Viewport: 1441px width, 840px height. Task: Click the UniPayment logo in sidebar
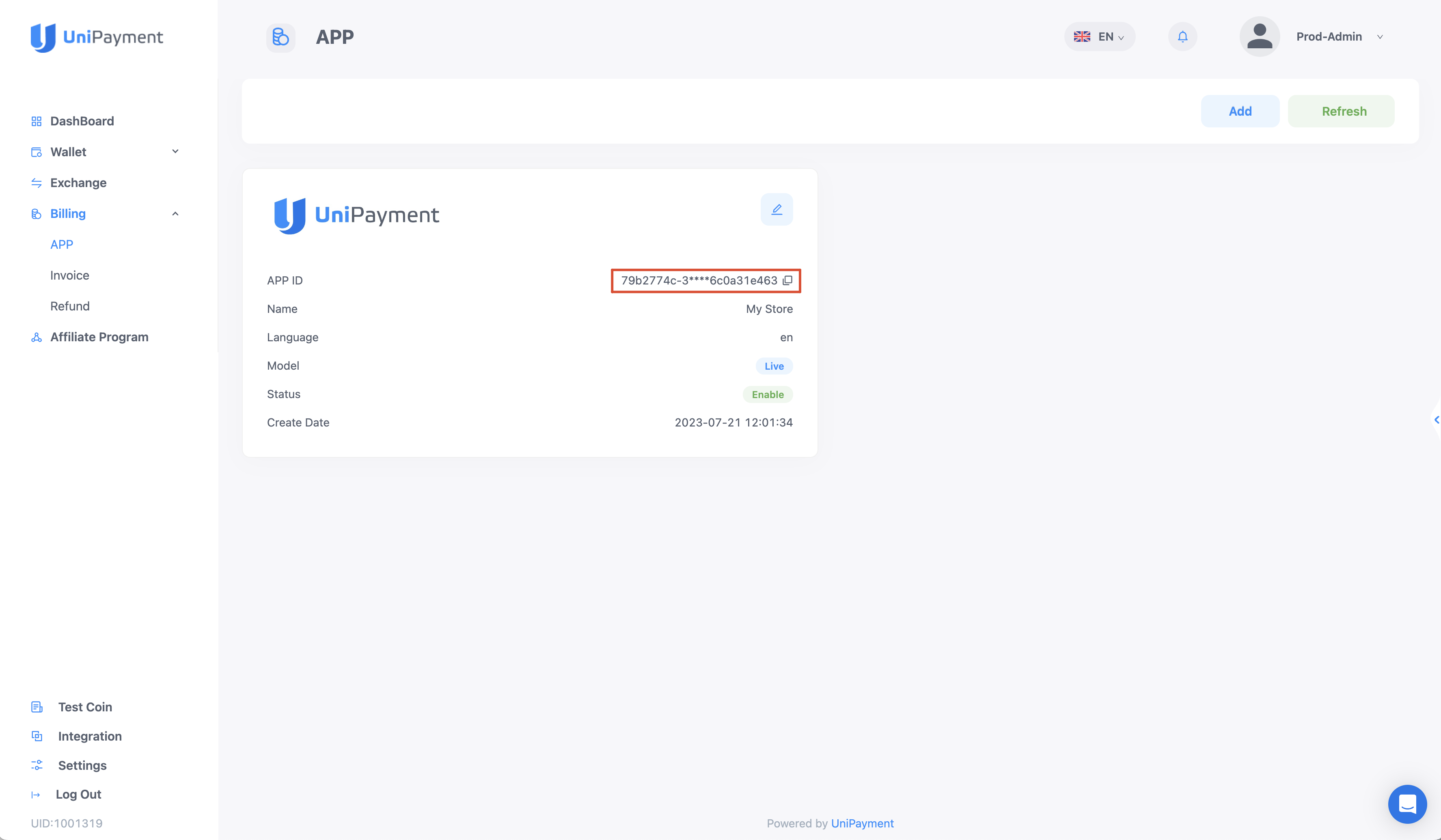(97, 37)
